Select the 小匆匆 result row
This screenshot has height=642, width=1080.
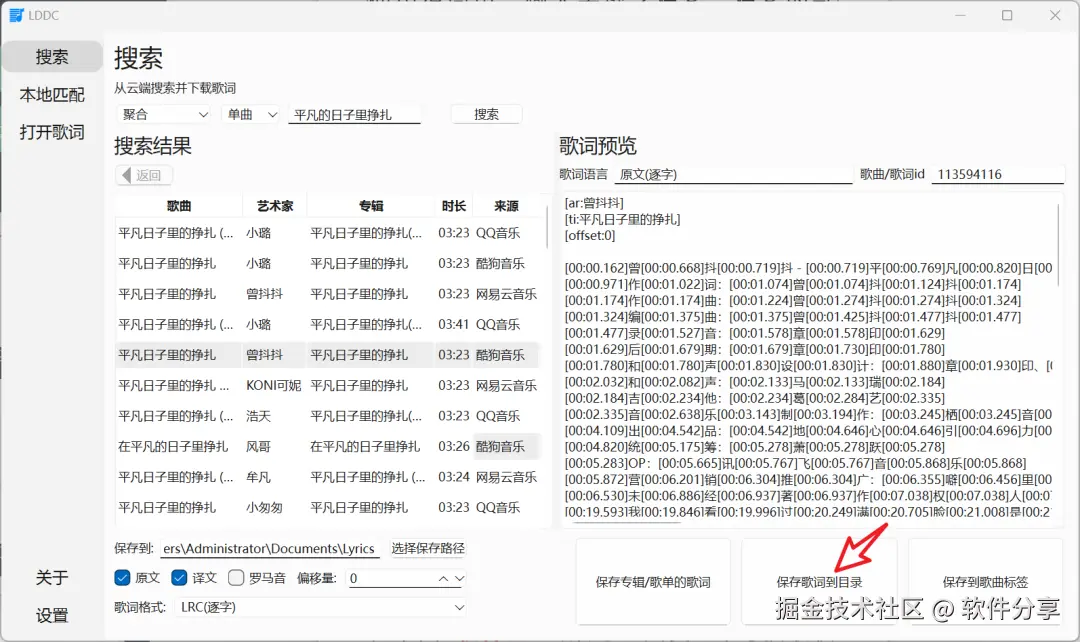click(x=328, y=507)
